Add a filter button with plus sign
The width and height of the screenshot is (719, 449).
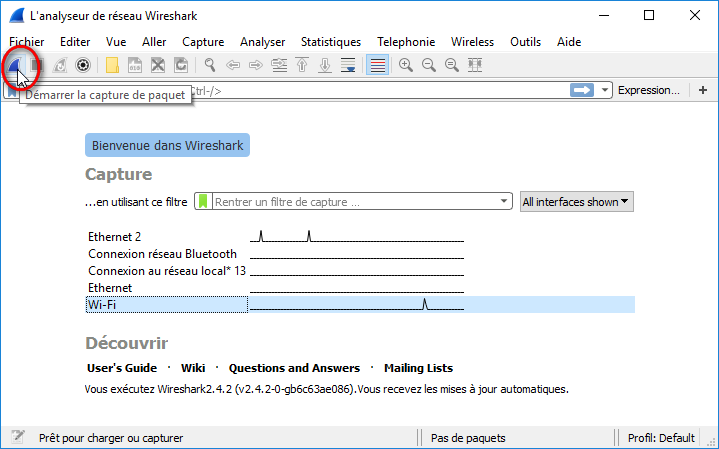pyautogui.click(x=703, y=90)
